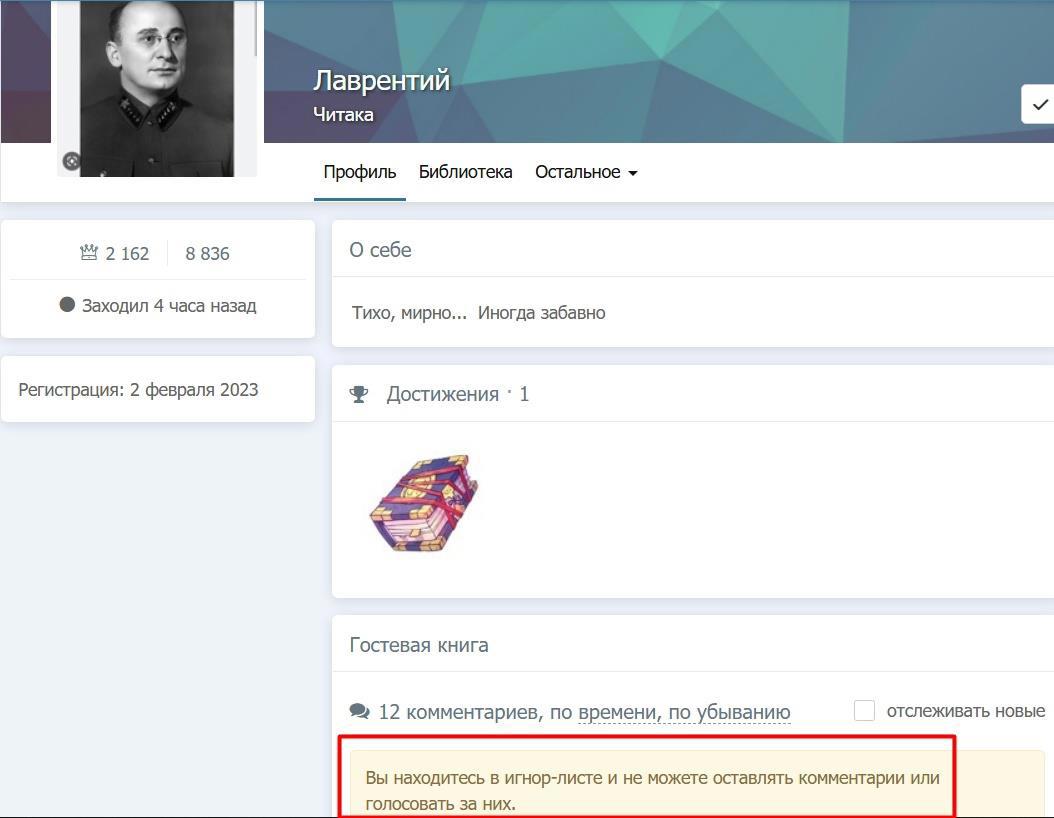Click the trophy icon beside Достижения
The image size is (1054, 818).
359,394
